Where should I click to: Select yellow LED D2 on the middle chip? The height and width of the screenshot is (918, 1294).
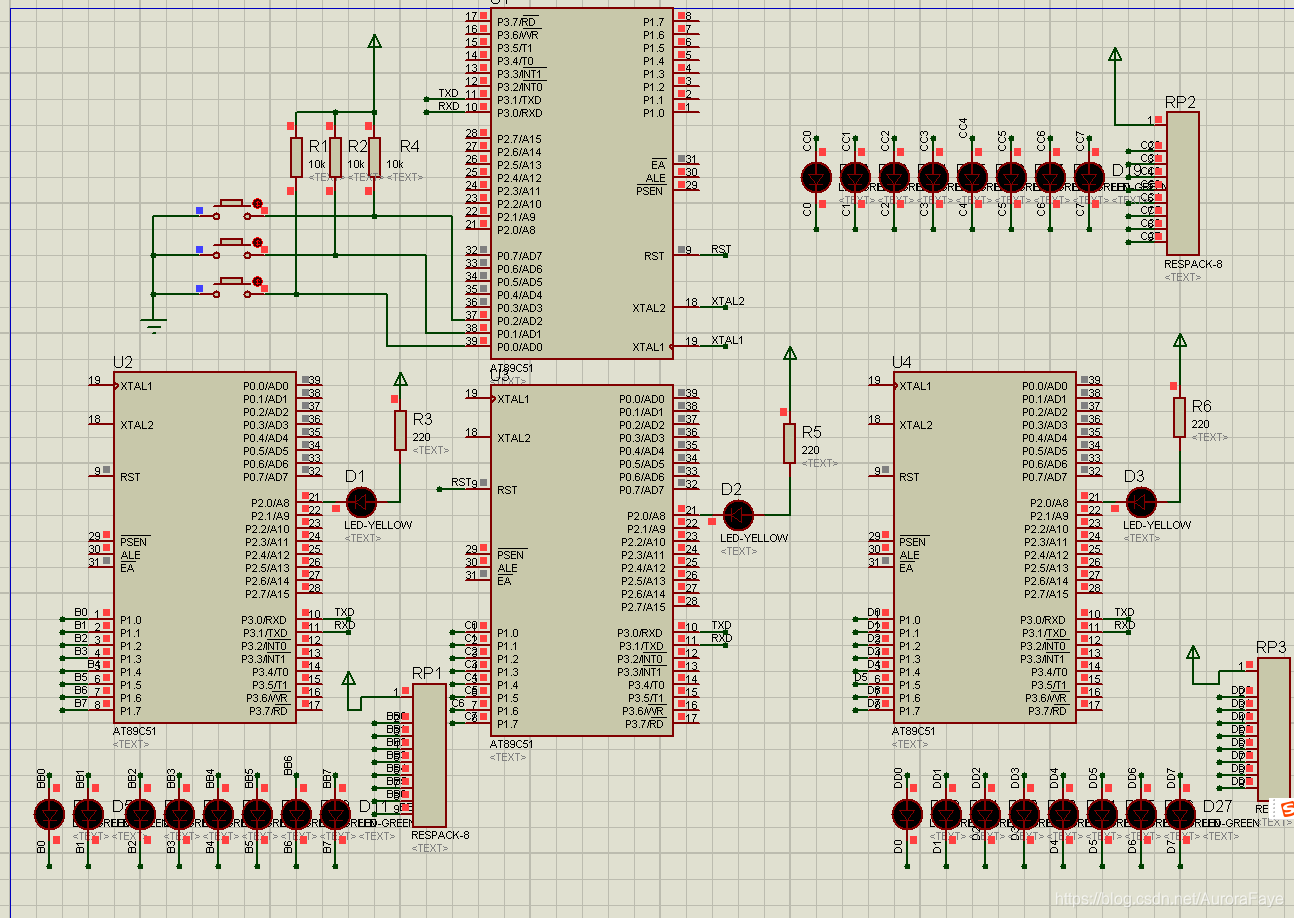tap(738, 515)
